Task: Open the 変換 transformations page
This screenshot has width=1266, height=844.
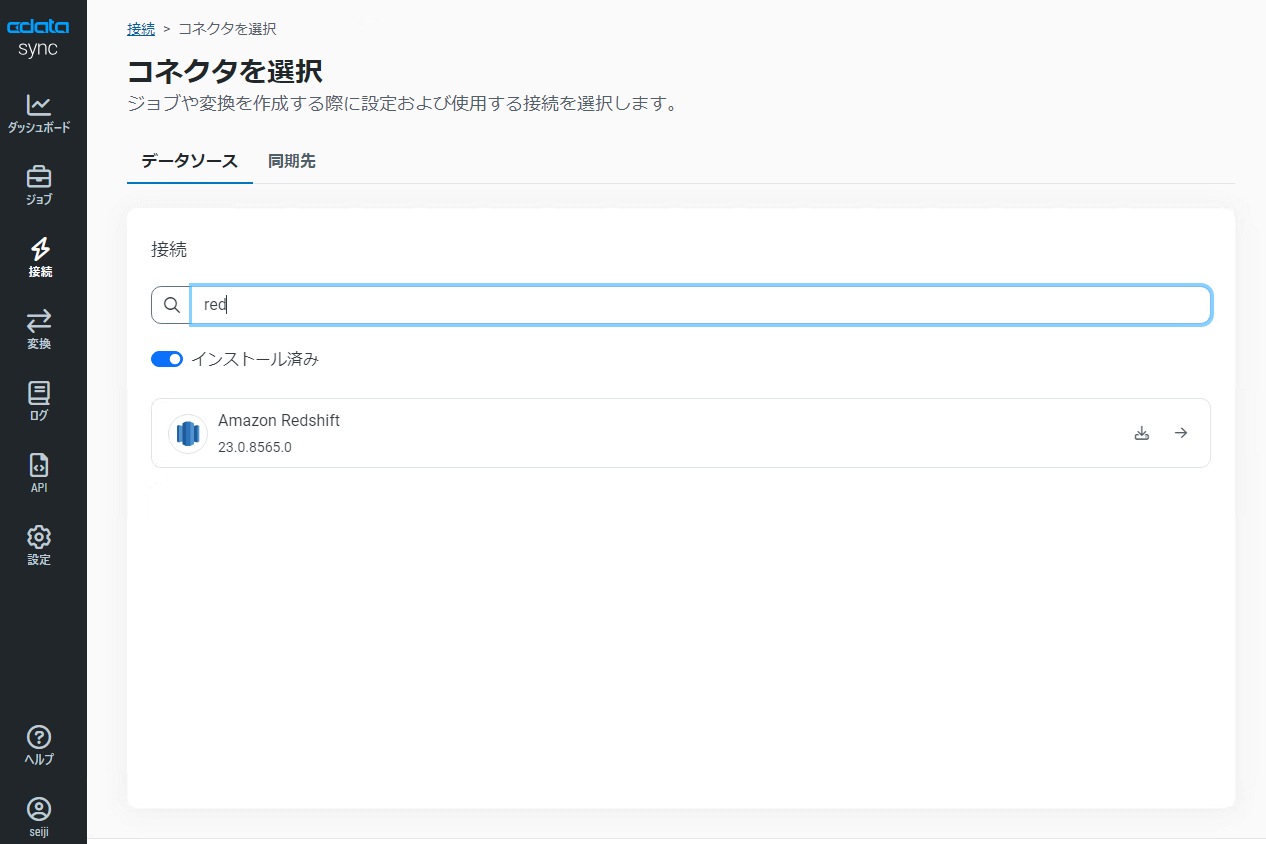Action: [39, 330]
